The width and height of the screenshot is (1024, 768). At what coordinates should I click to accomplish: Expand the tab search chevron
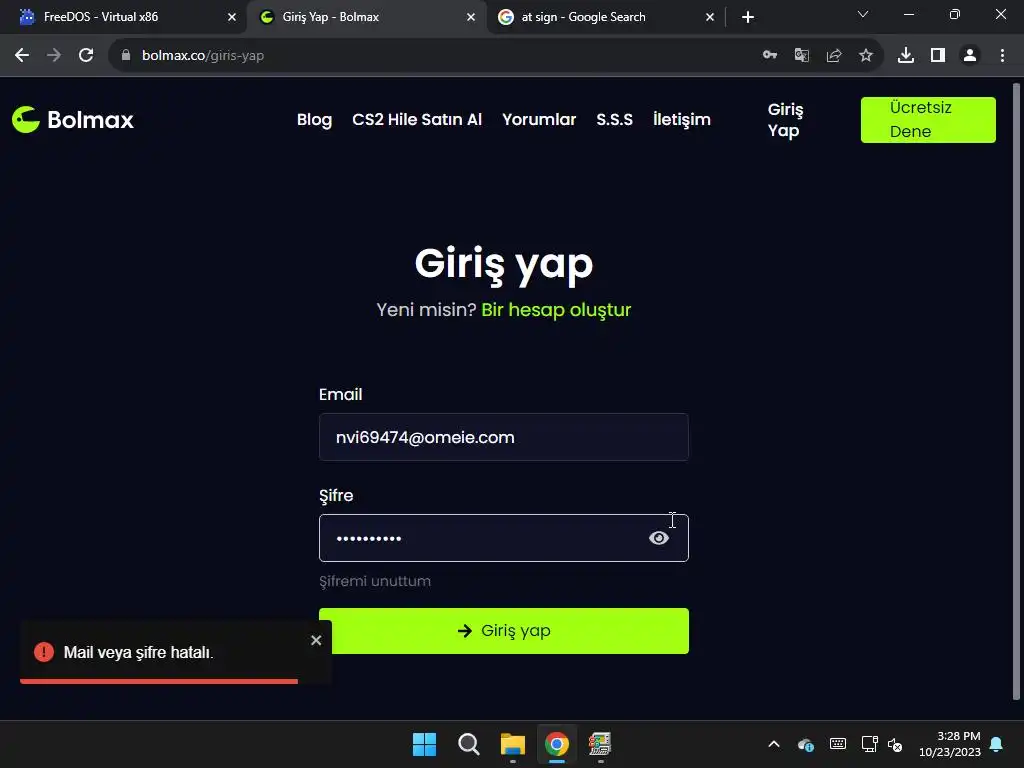[863, 14]
